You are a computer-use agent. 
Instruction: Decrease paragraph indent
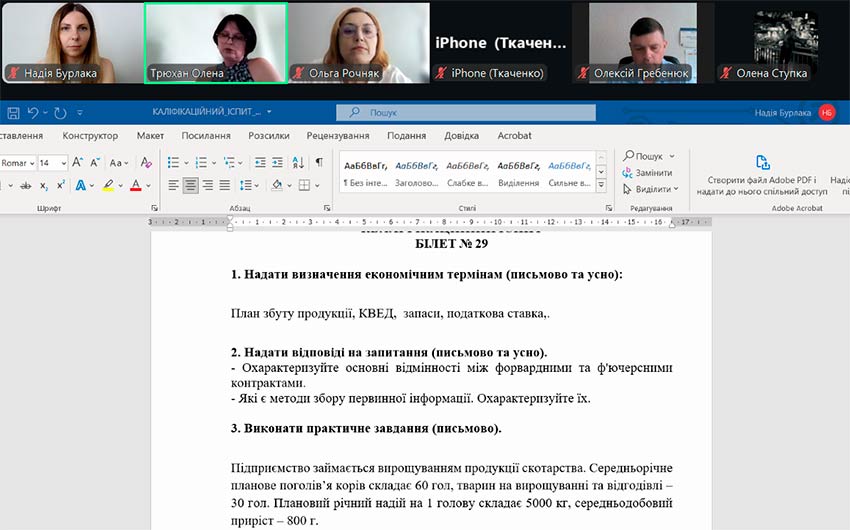tap(260, 163)
